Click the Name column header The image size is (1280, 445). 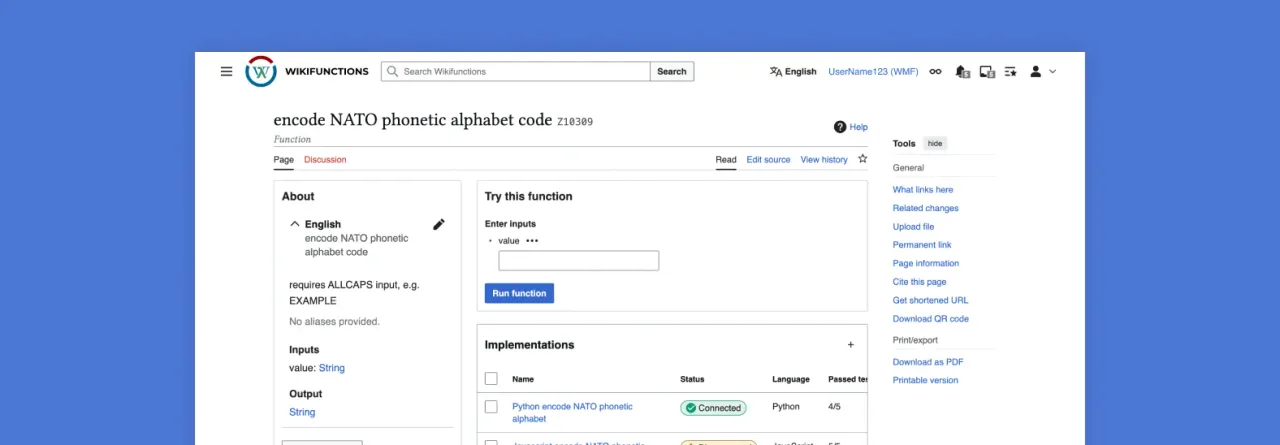523,379
